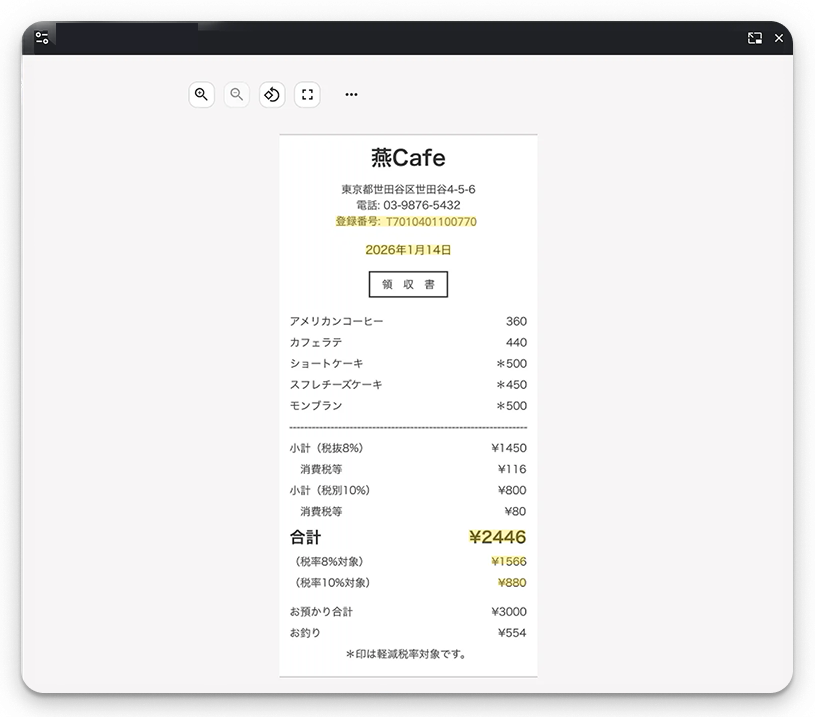Click the highlighted ¥880 amount
Image resolution: width=815 pixels, height=717 pixels.
(512, 583)
